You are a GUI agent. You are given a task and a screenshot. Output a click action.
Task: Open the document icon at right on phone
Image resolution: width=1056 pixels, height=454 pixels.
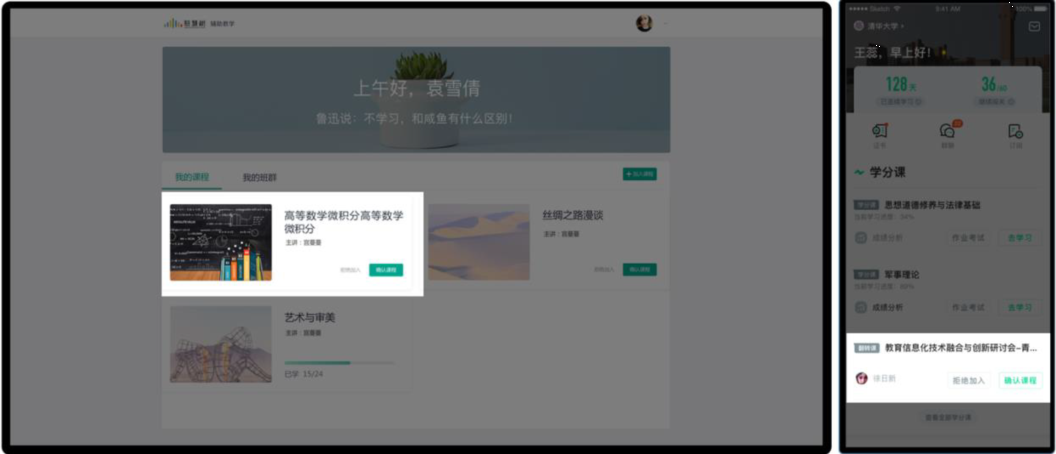point(1015,131)
